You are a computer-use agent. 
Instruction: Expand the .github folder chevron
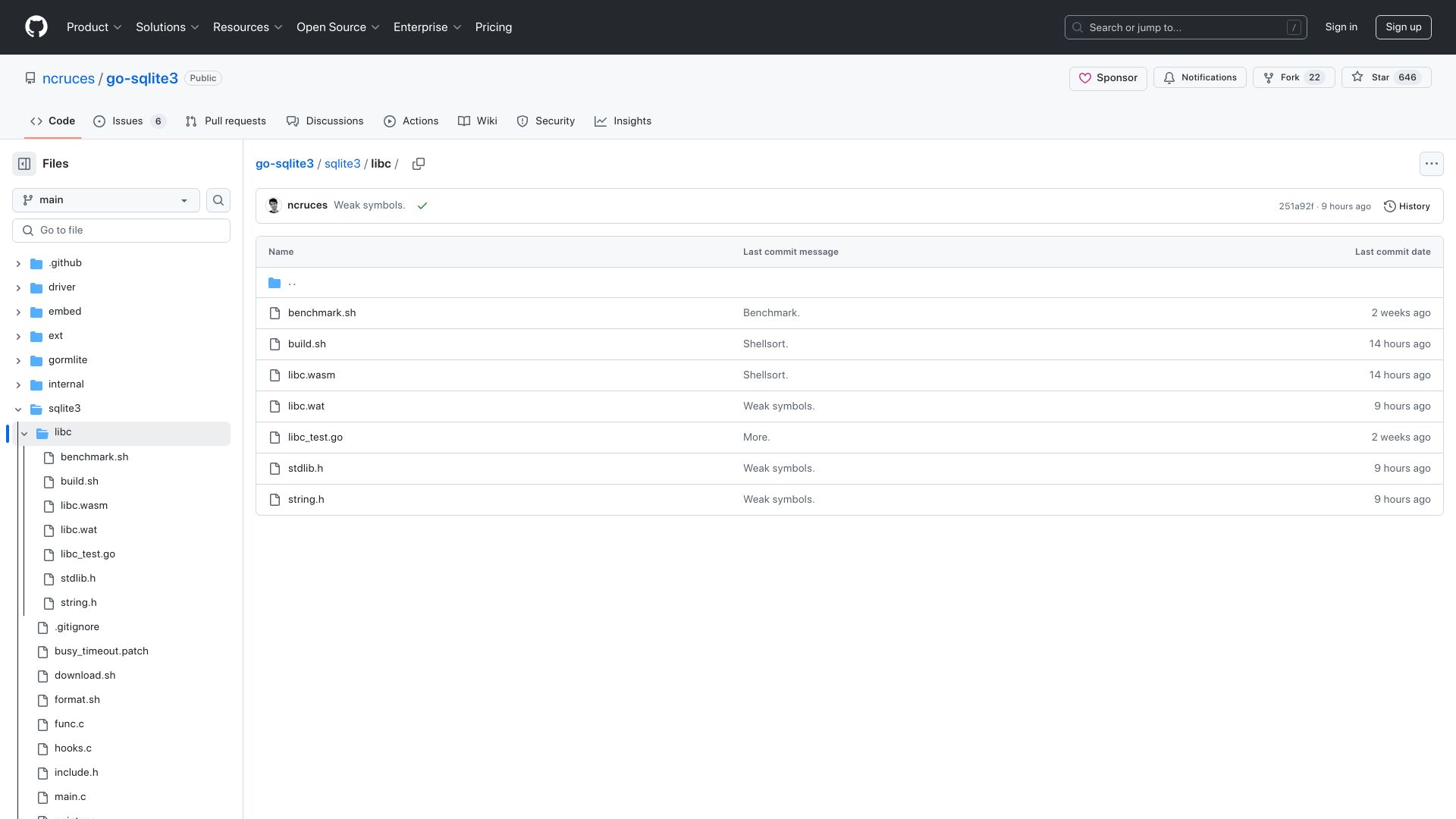18,264
